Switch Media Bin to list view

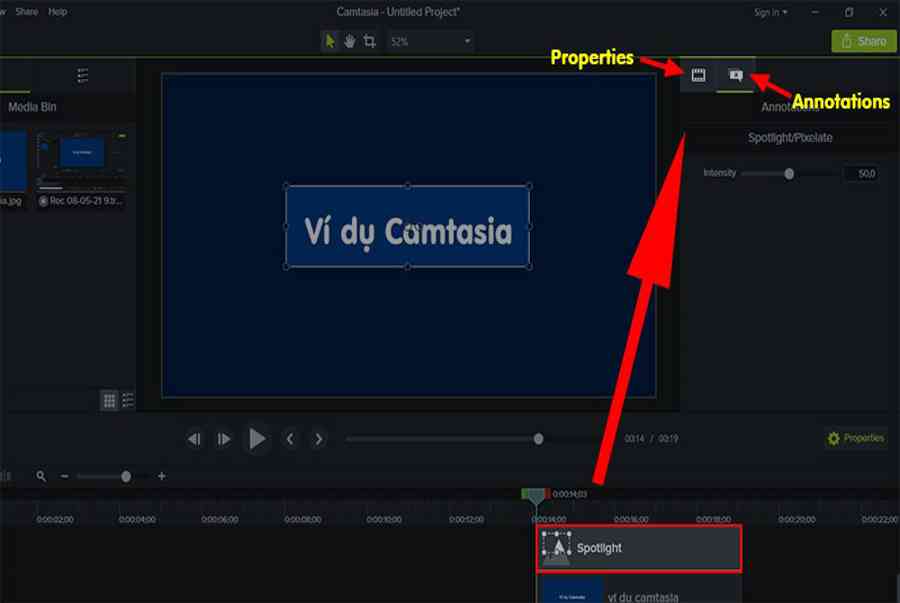(129, 400)
